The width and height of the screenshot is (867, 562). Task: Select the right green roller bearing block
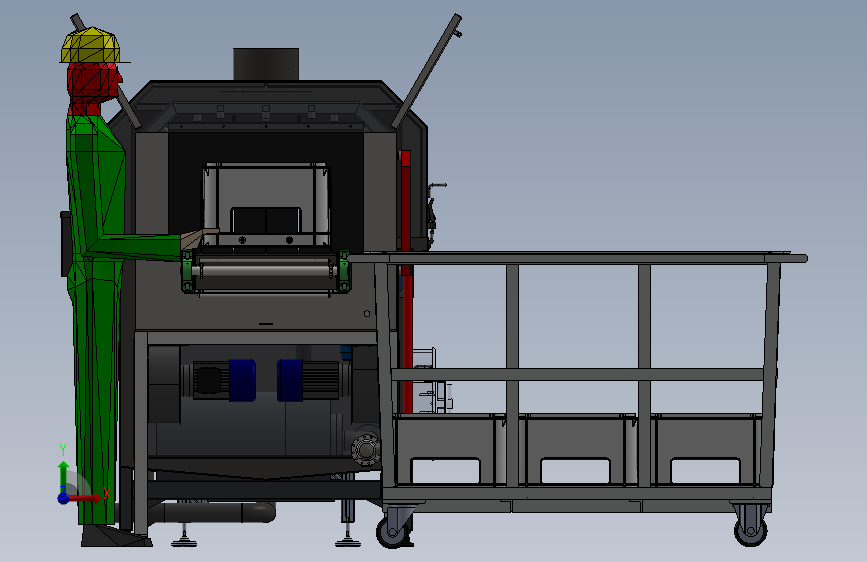coord(343,270)
